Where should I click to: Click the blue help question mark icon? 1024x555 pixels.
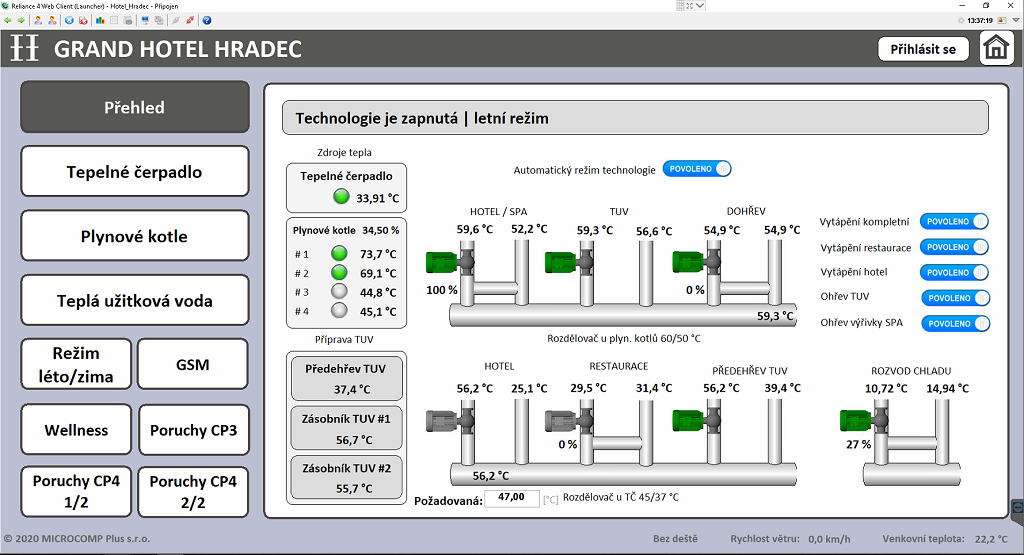click(206, 20)
